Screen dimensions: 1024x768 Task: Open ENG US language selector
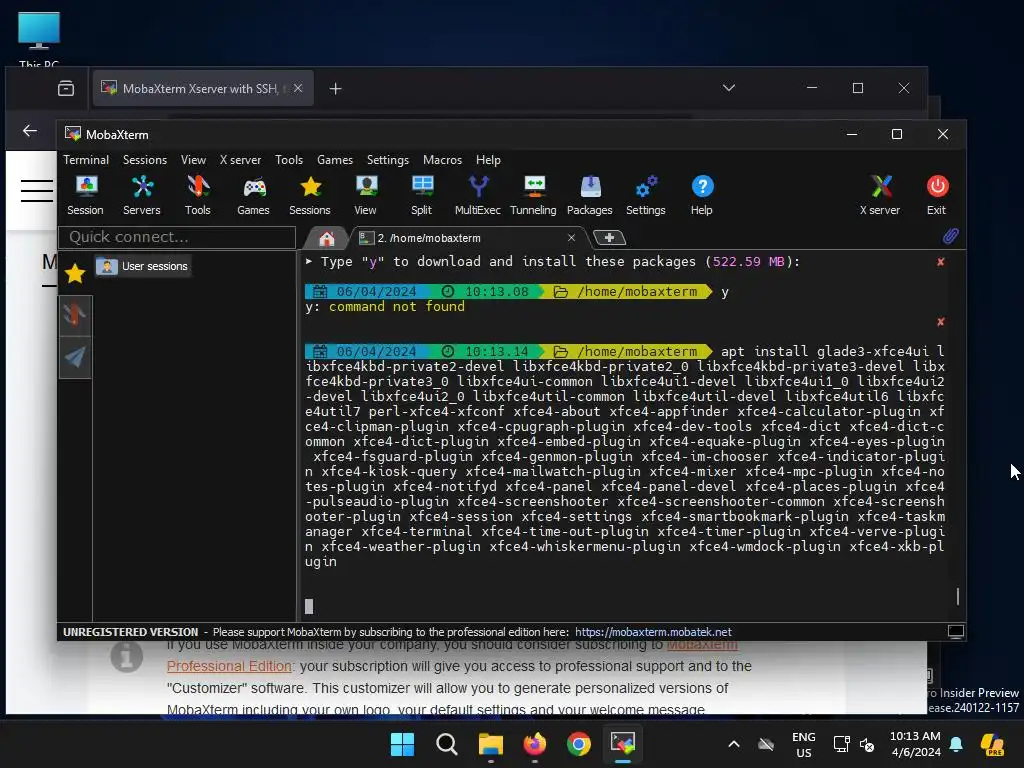804,744
